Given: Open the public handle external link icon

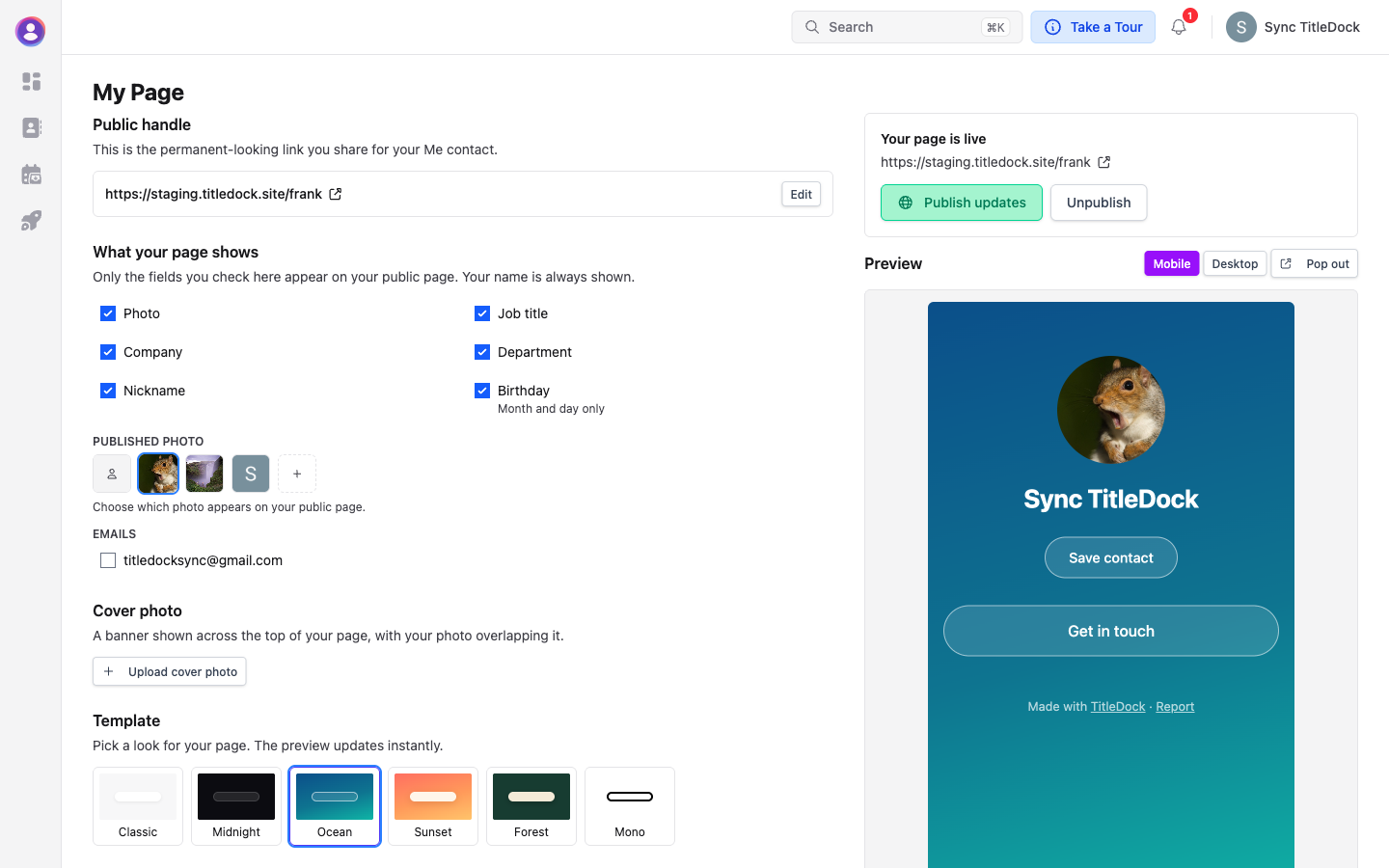Looking at the screenshot, I should pos(336,194).
